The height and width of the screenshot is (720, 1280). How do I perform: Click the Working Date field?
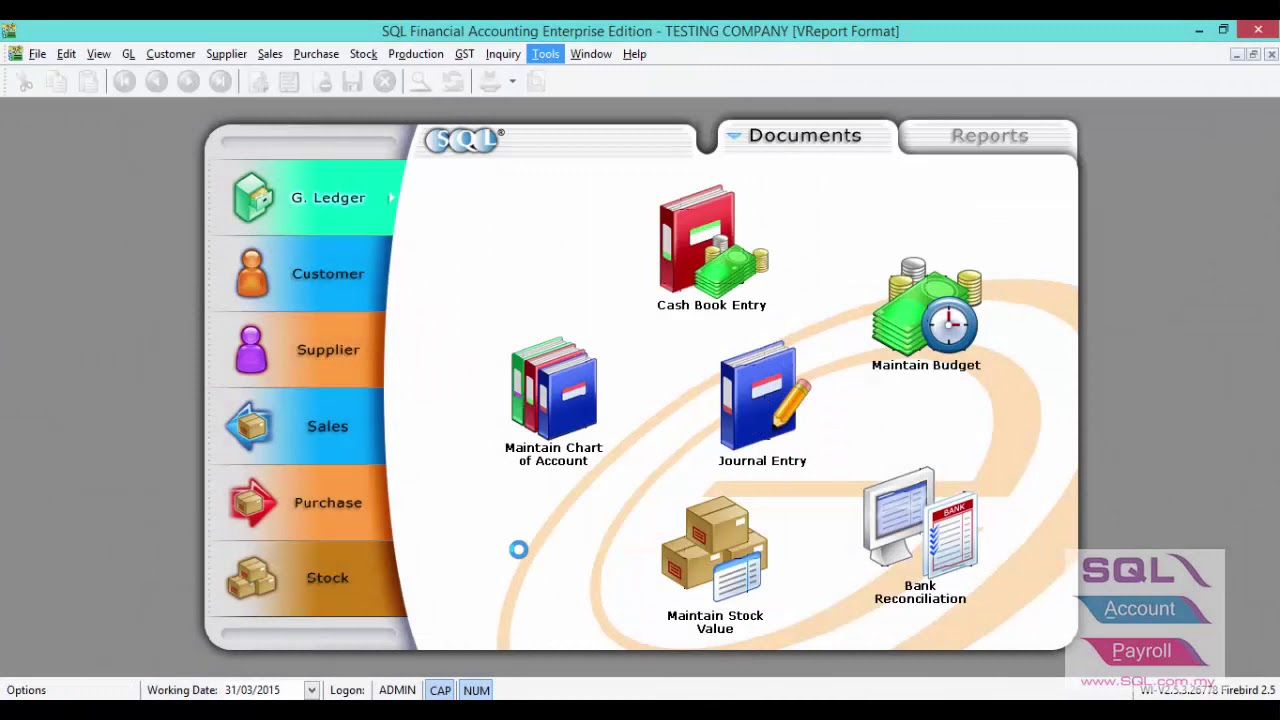[262, 690]
